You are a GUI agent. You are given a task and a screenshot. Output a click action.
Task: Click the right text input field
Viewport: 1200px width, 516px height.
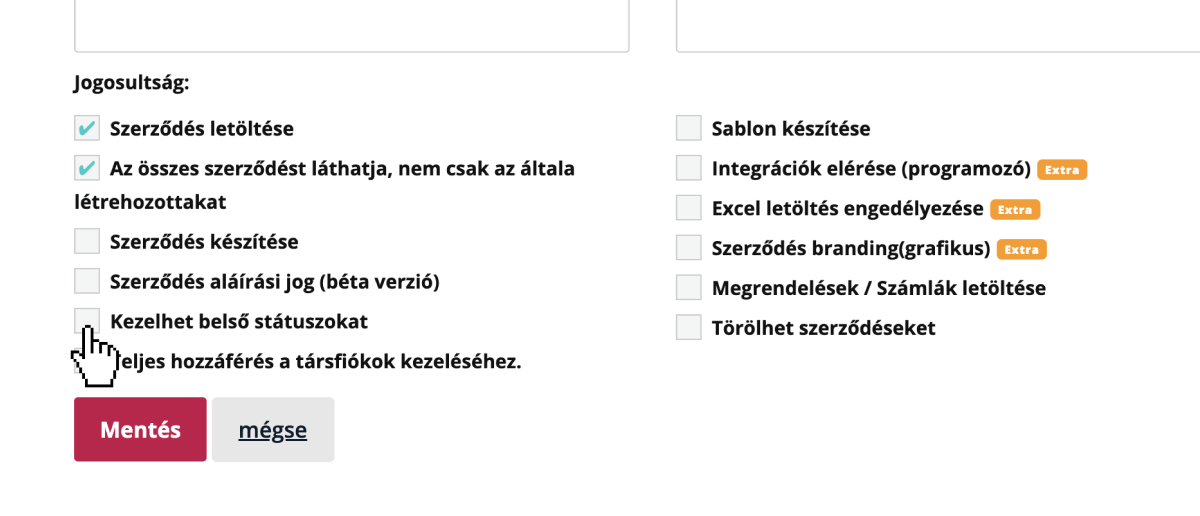937,25
